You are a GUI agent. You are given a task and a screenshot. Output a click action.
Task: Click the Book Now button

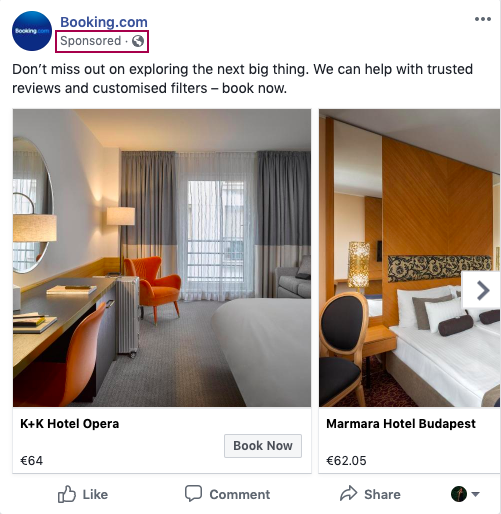point(263,446)
